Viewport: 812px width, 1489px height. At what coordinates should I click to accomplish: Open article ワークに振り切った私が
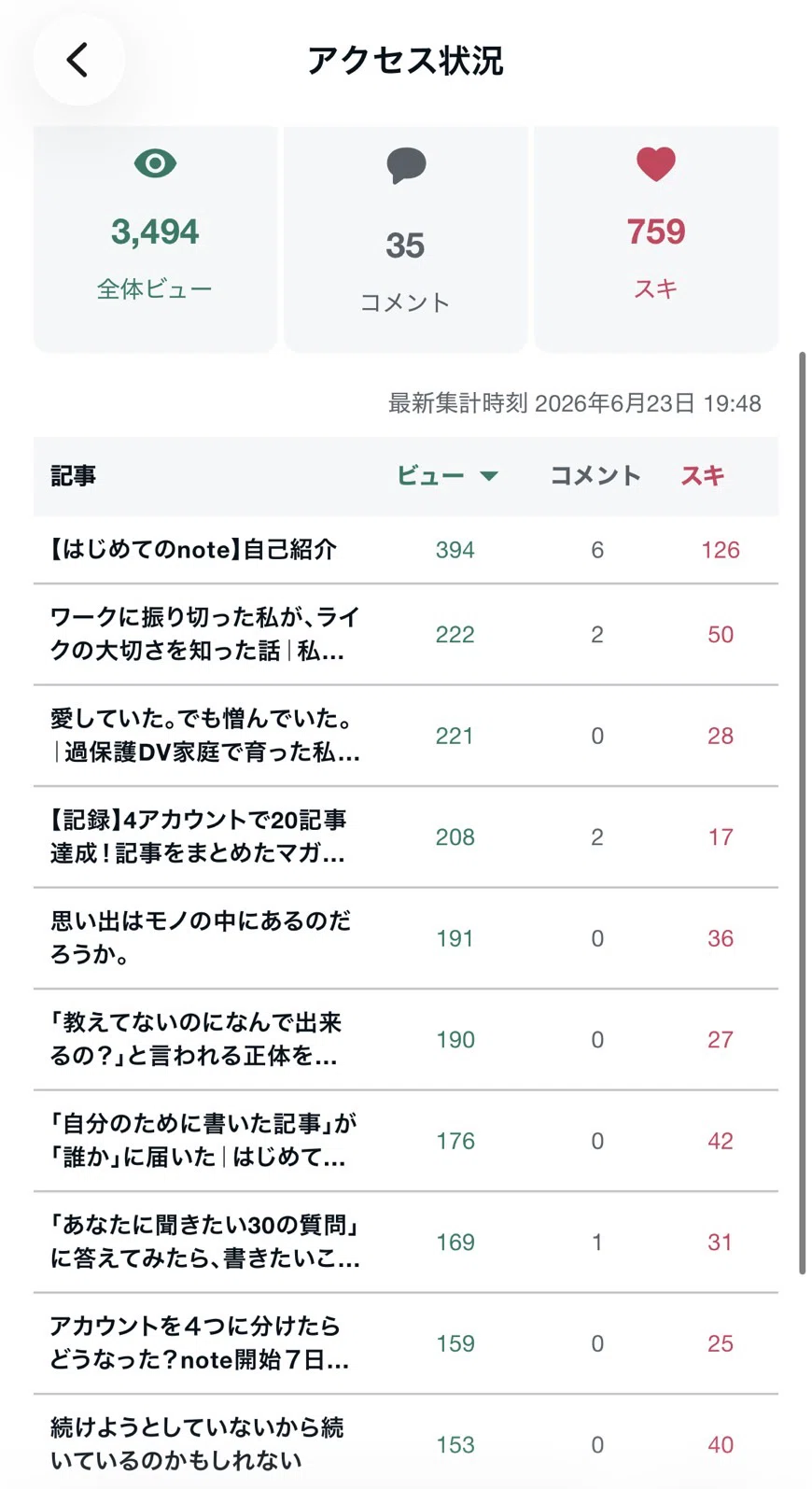(x=406, y=635)
